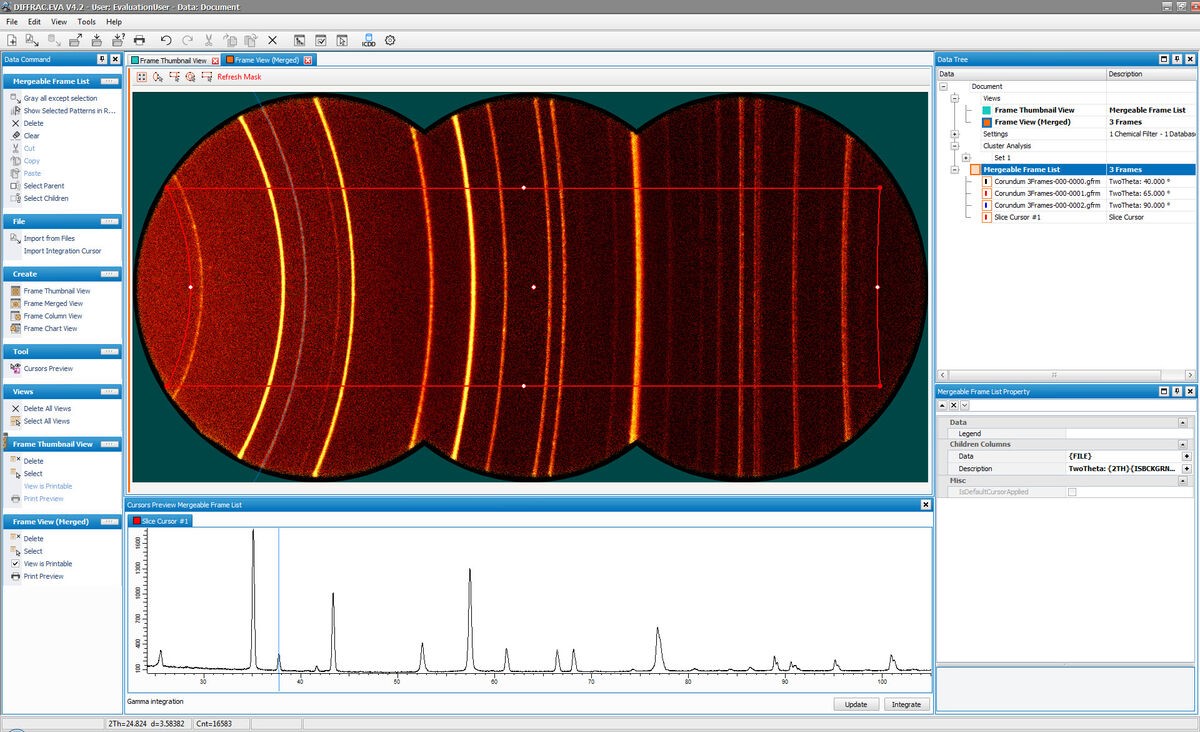
Task: Open the Tools menu
Action: coord(87,21)
